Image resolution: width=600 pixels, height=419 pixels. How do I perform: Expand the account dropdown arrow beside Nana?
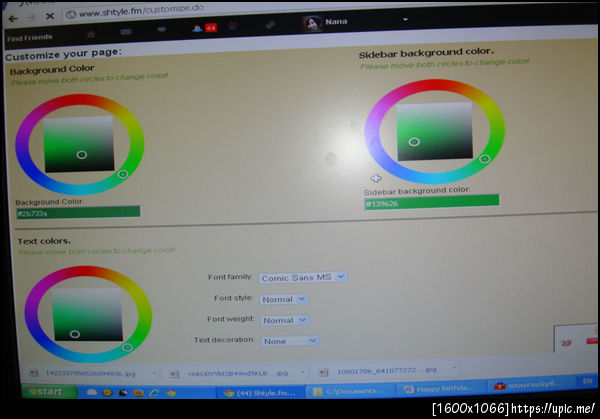coord(405,19)
